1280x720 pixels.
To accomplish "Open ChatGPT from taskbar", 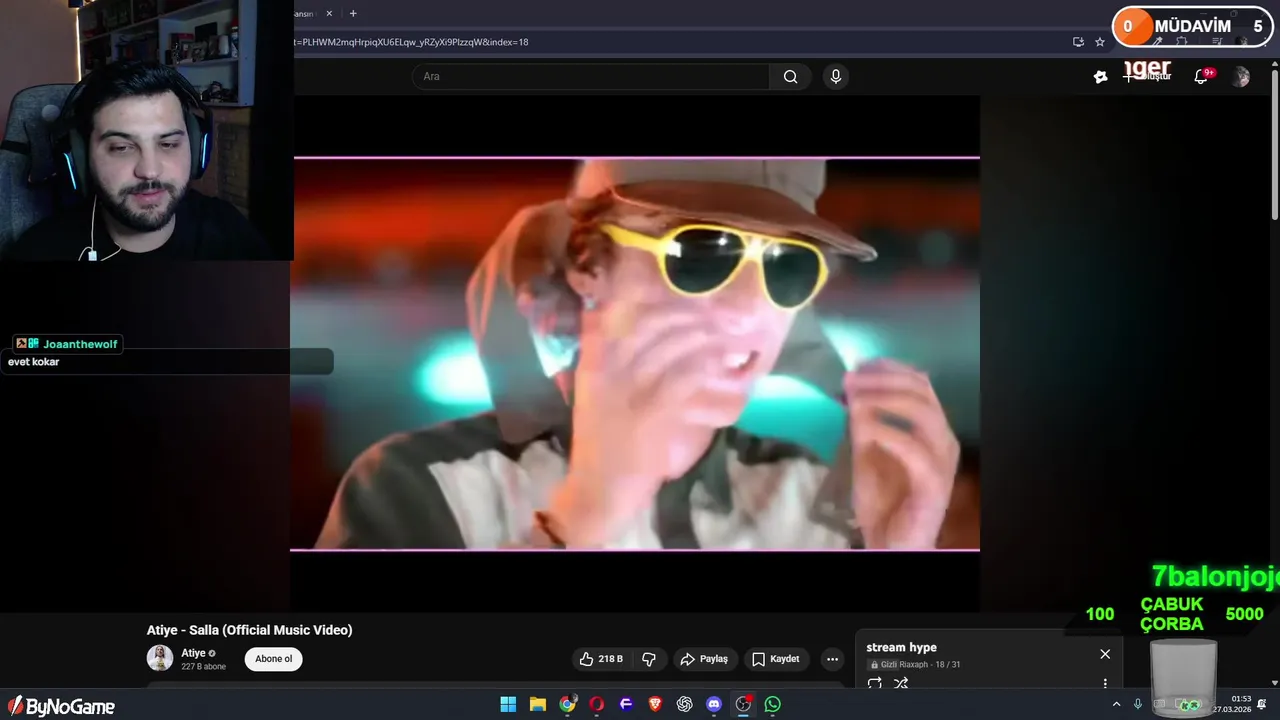I will point(685,704).
